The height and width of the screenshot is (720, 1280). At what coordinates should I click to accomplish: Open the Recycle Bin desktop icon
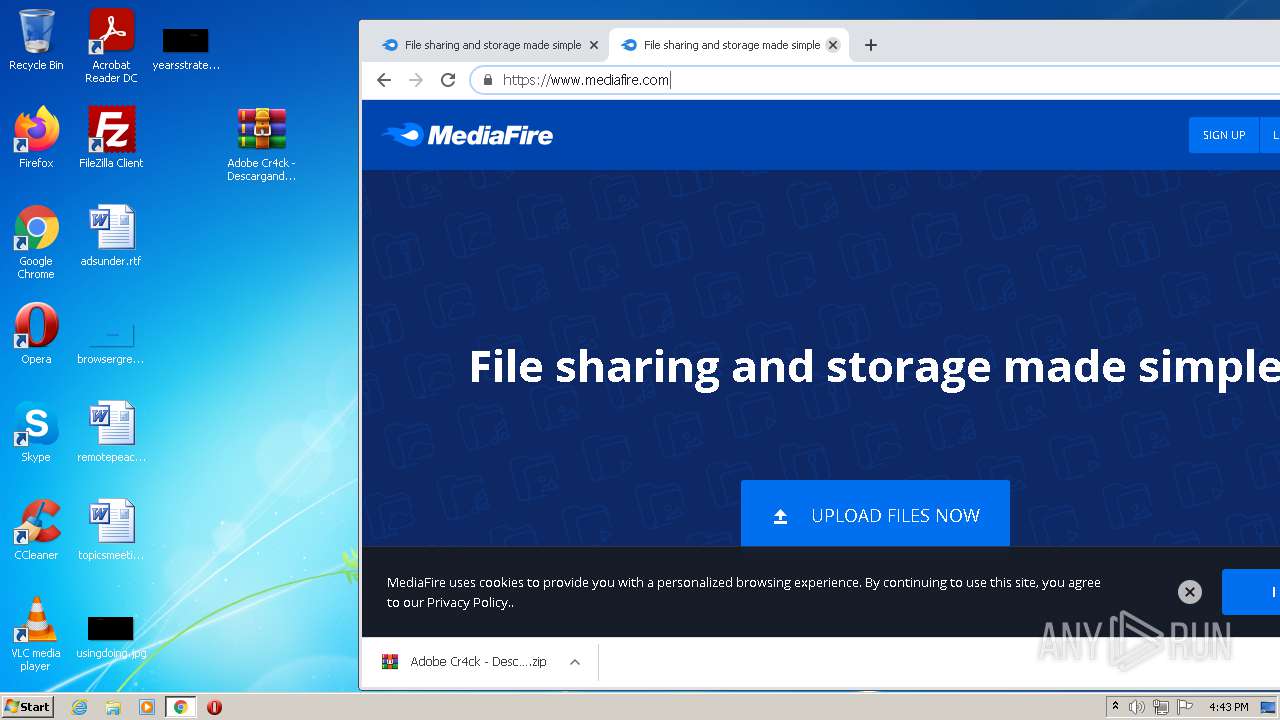[36, 40]
